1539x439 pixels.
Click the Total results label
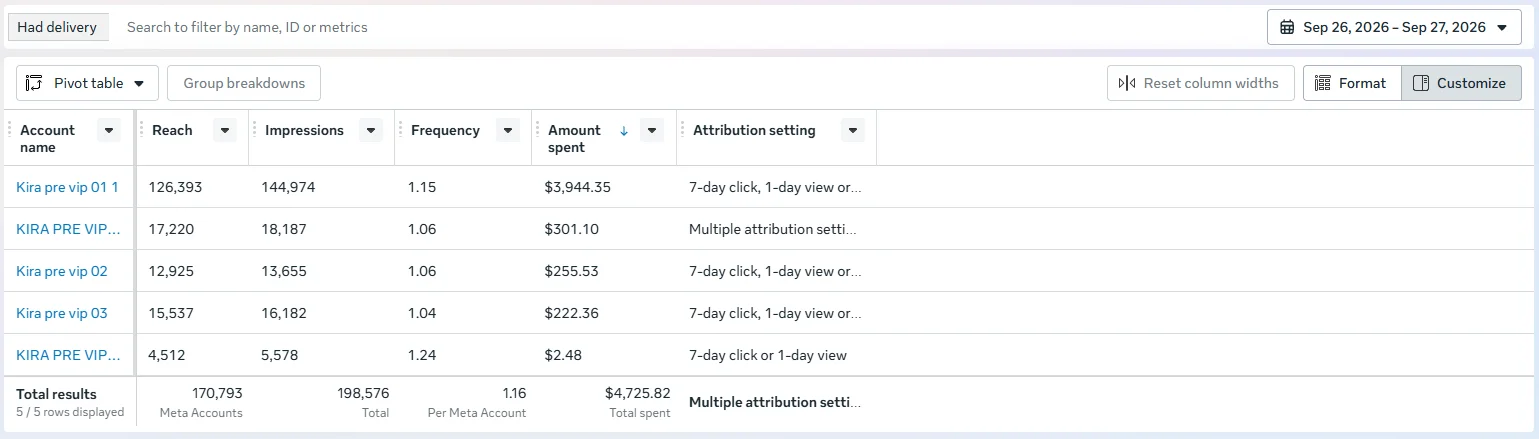click(56, 394)
